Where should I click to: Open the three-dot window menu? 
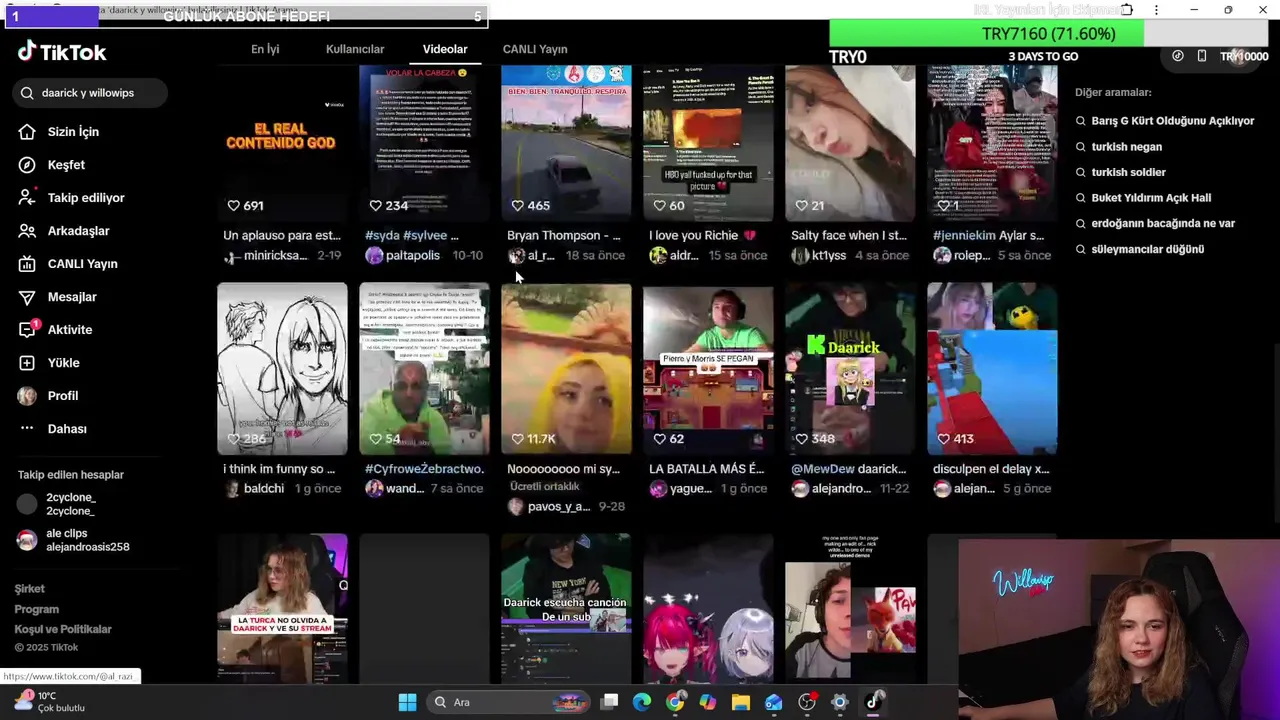(x=1156, y=10)
